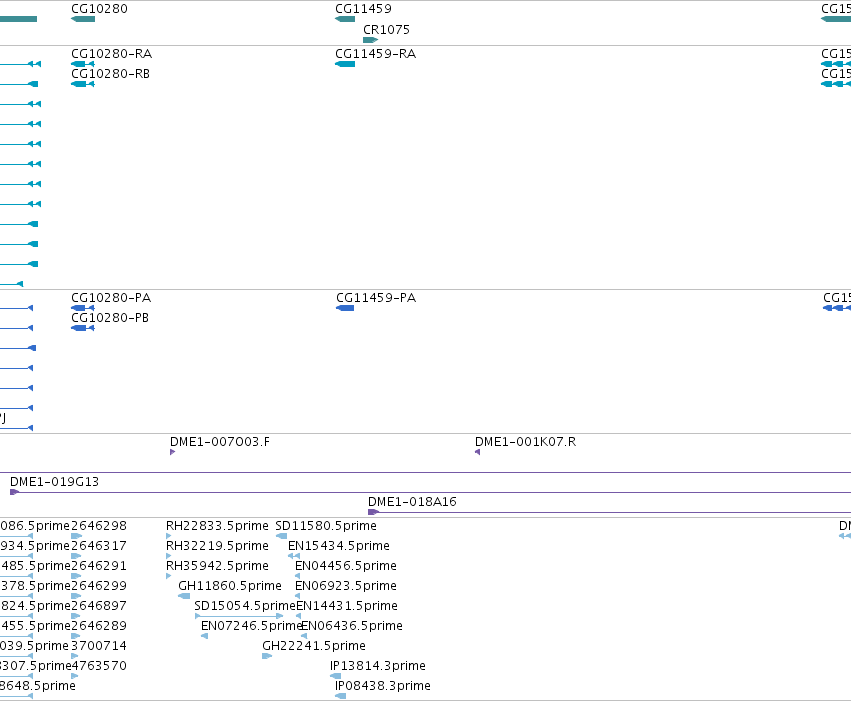The height and width of the screenshot is (701, 851).
Task: Click the DME1-001K07.R feature label
Action: coord(525,442)
